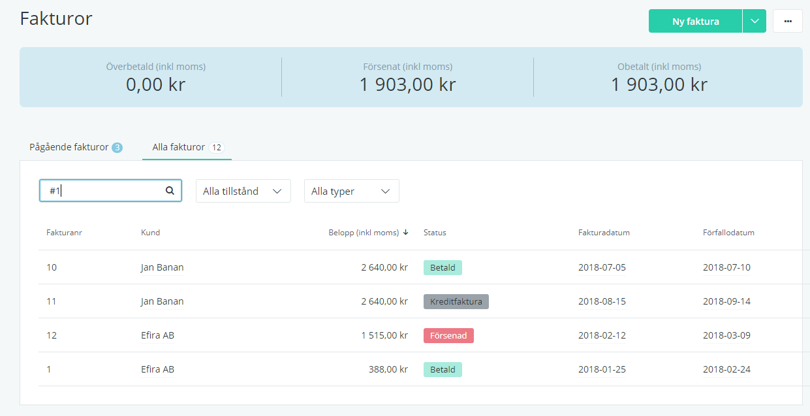Click the Status column header

coord(435,233)
